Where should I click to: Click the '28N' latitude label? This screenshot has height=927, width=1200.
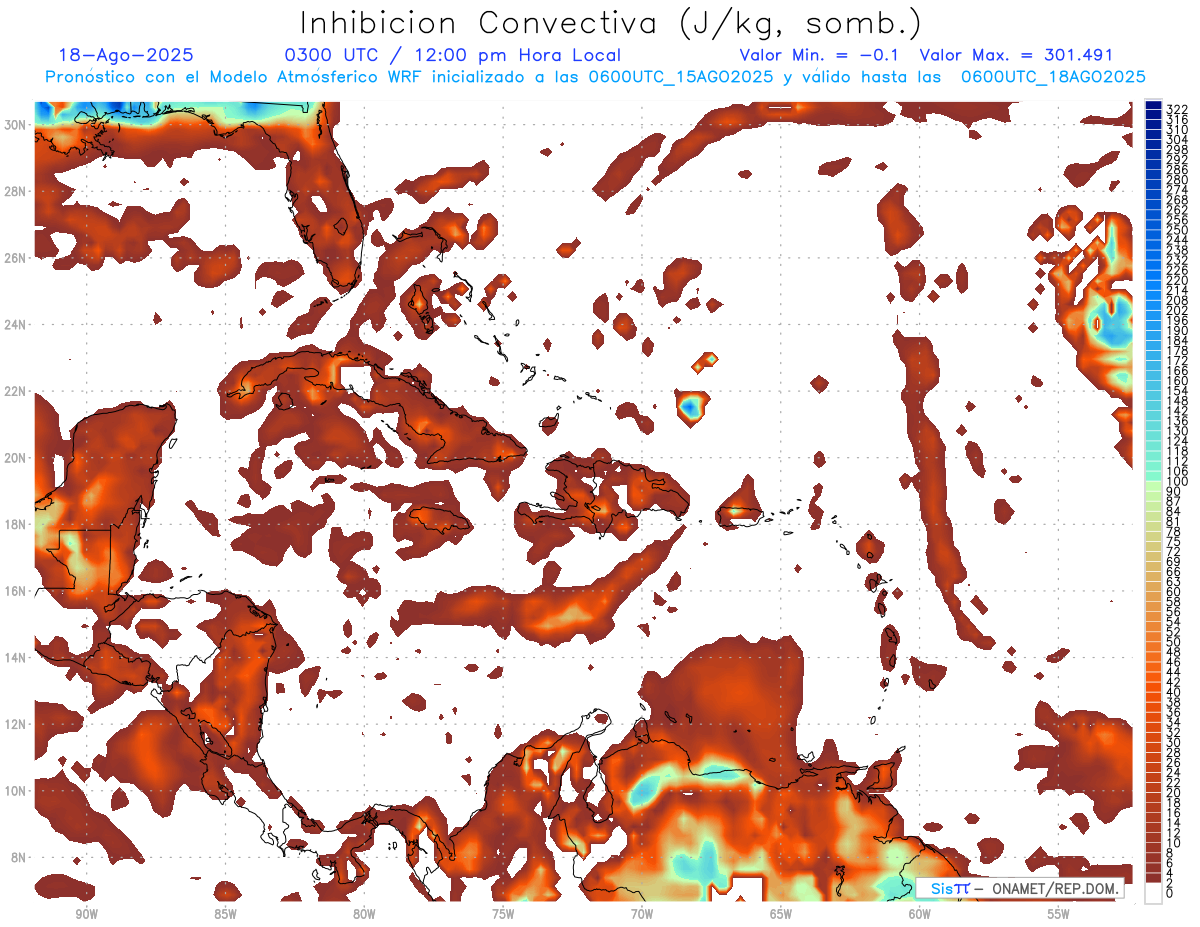pos(16,191)
